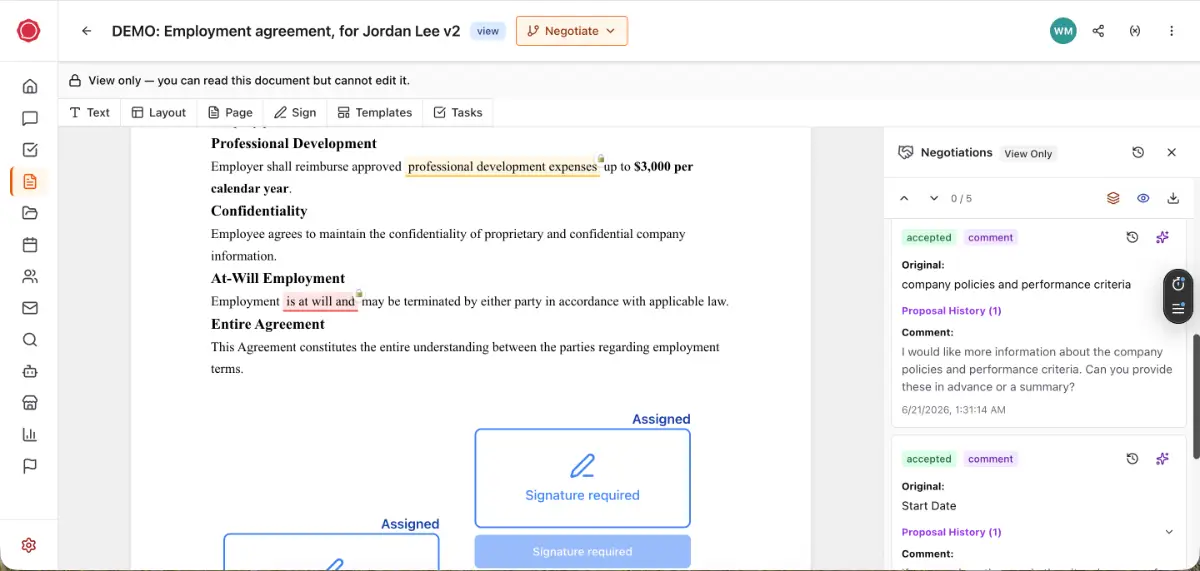
Task: Open negotiation history clock icon in panel header
Action: (x=1138, y=152)
